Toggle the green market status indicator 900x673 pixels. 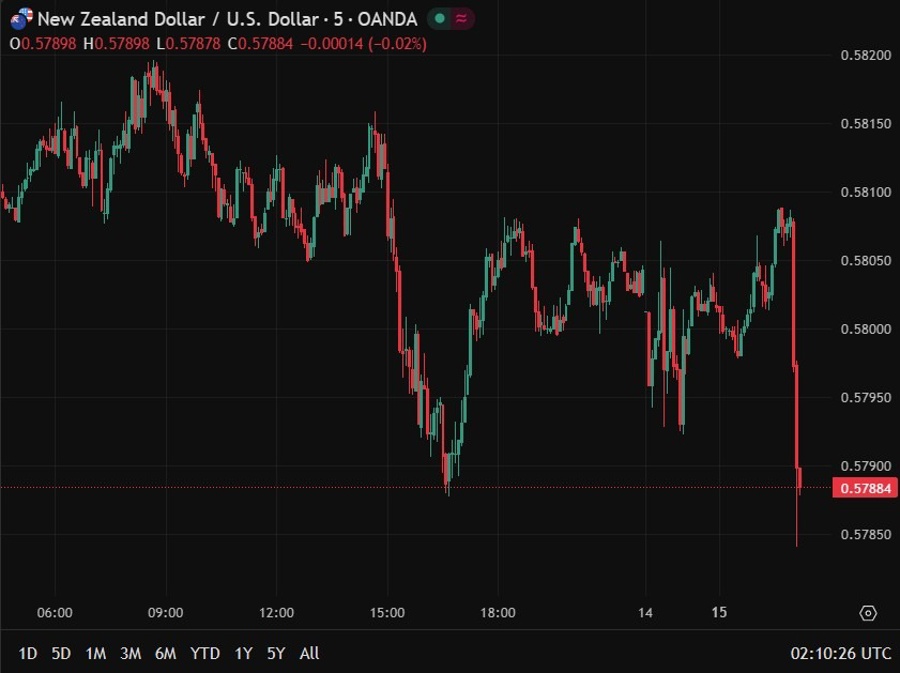click(438, 19)
